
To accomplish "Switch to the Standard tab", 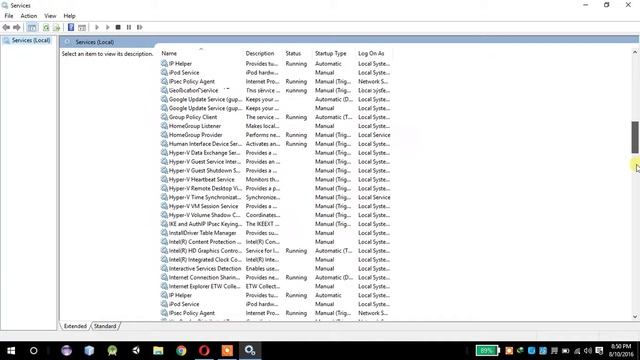I will (x=105, y=326).
